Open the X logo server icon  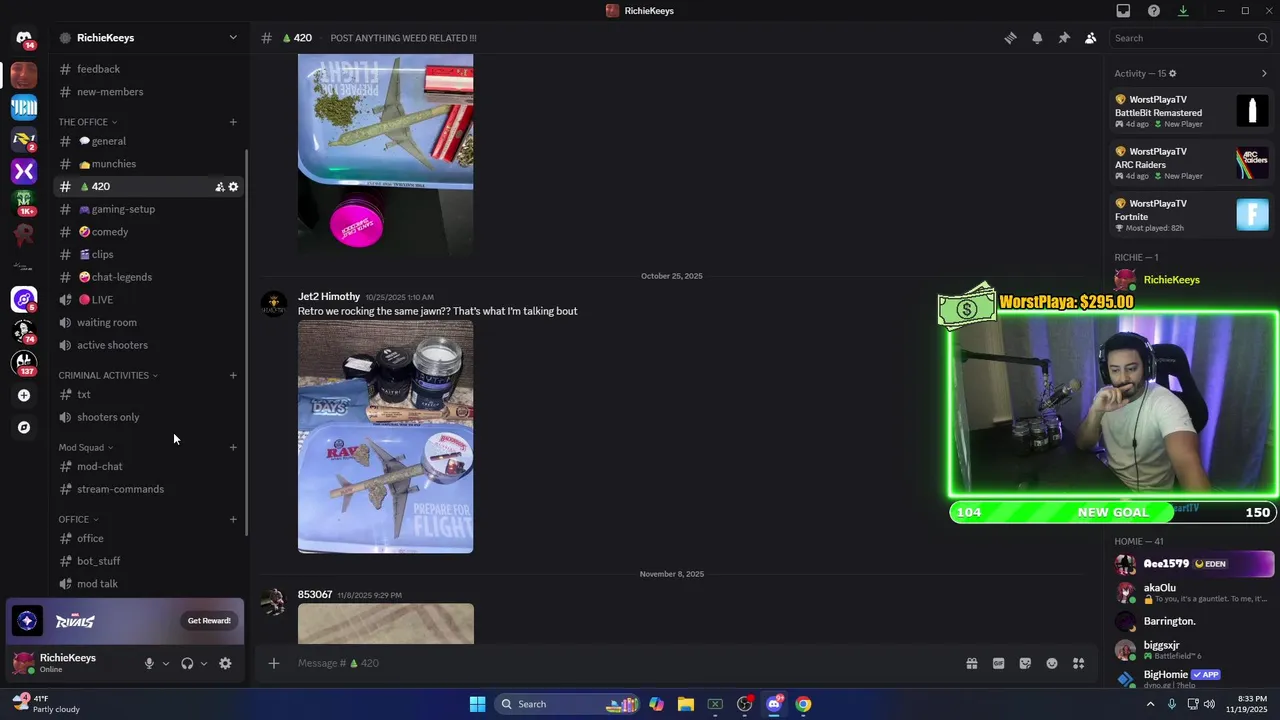[x=24, y=171]
